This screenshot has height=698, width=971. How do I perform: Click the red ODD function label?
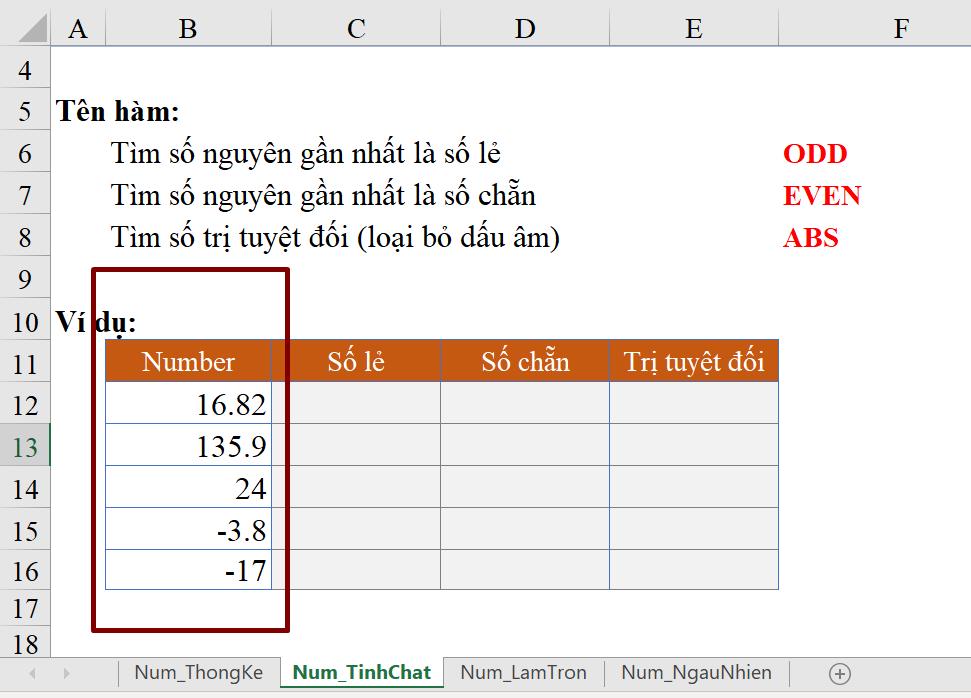tap(813, 153)
